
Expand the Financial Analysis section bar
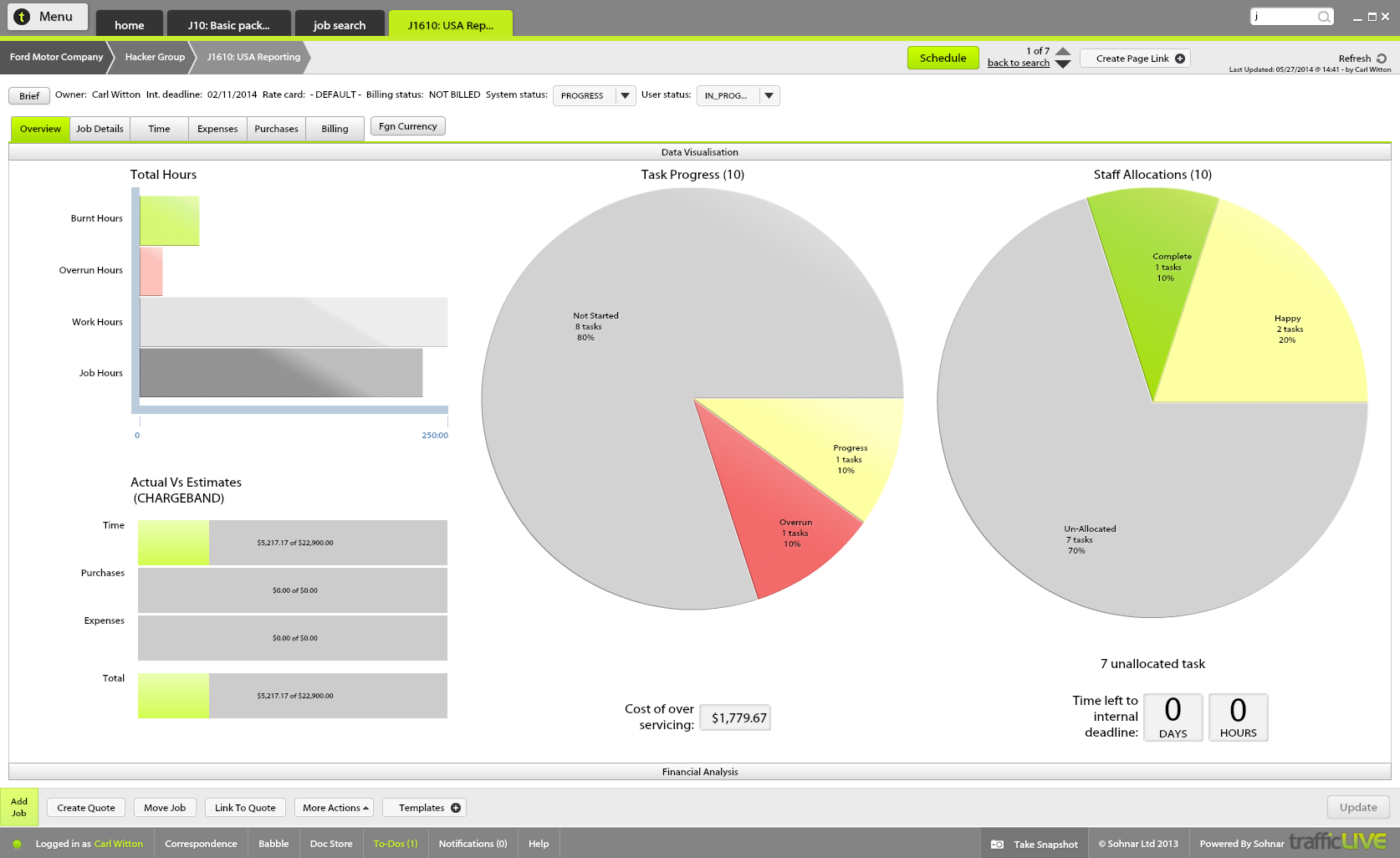[x=699, y=772]
